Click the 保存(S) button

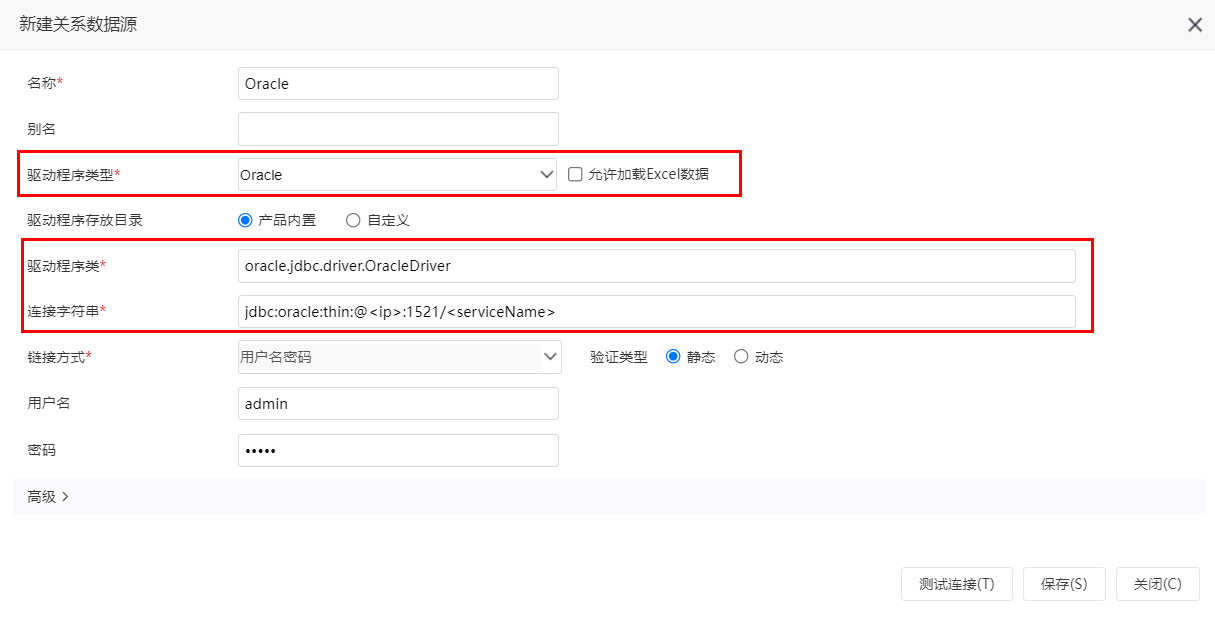(1064, 584)
